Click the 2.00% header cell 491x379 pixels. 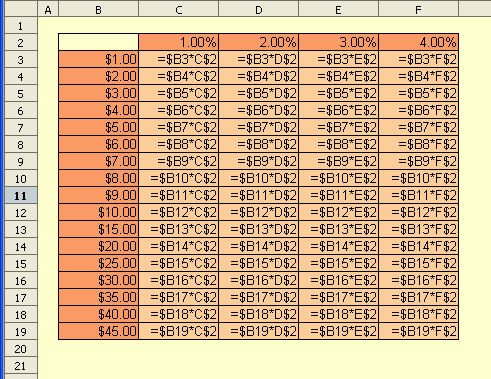259,42
